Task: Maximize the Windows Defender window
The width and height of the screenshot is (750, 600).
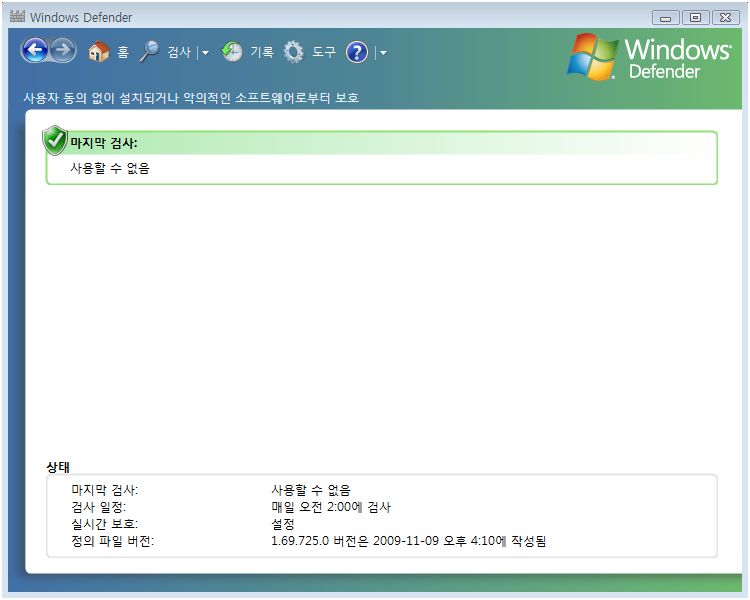Action: (x=695, y=18)
